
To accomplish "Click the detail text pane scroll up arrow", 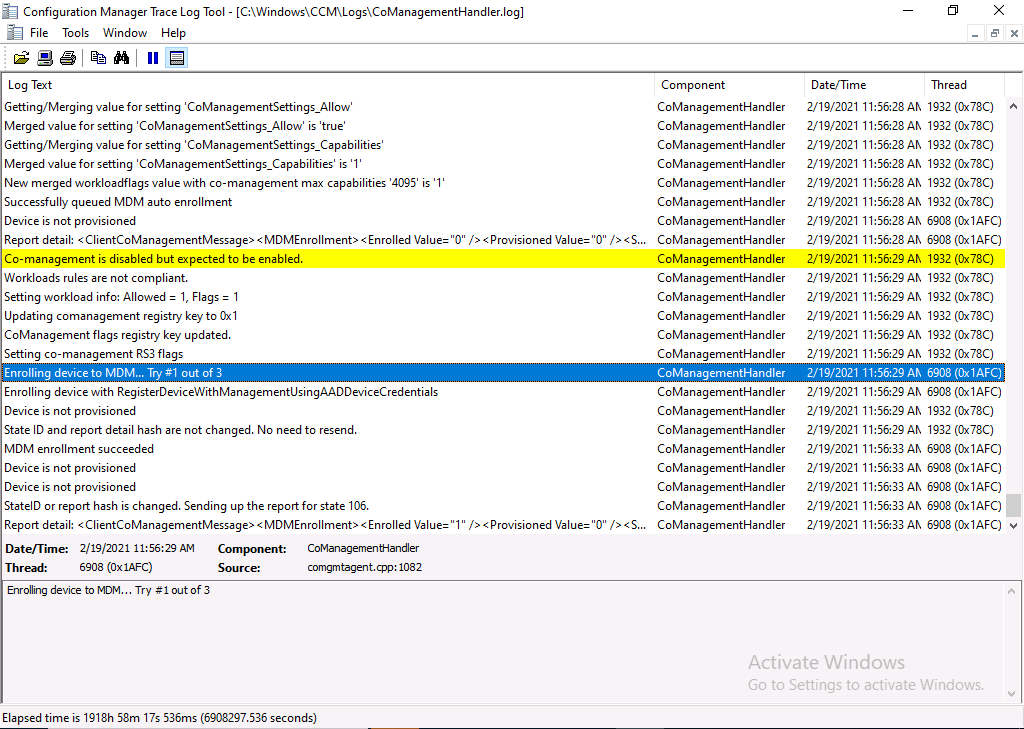I will point(1014,591).
